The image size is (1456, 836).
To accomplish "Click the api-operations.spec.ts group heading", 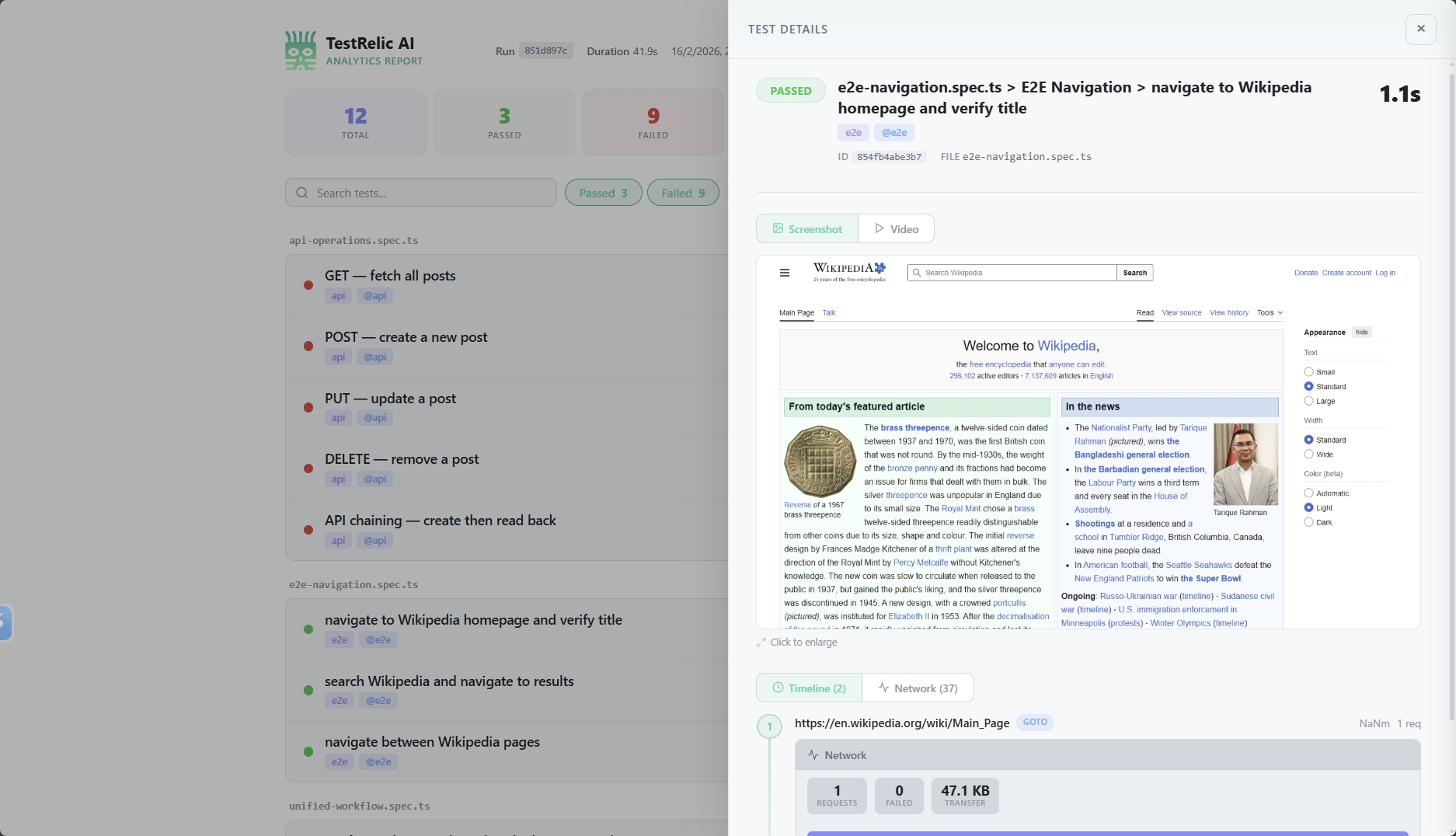I will [354, 241].
